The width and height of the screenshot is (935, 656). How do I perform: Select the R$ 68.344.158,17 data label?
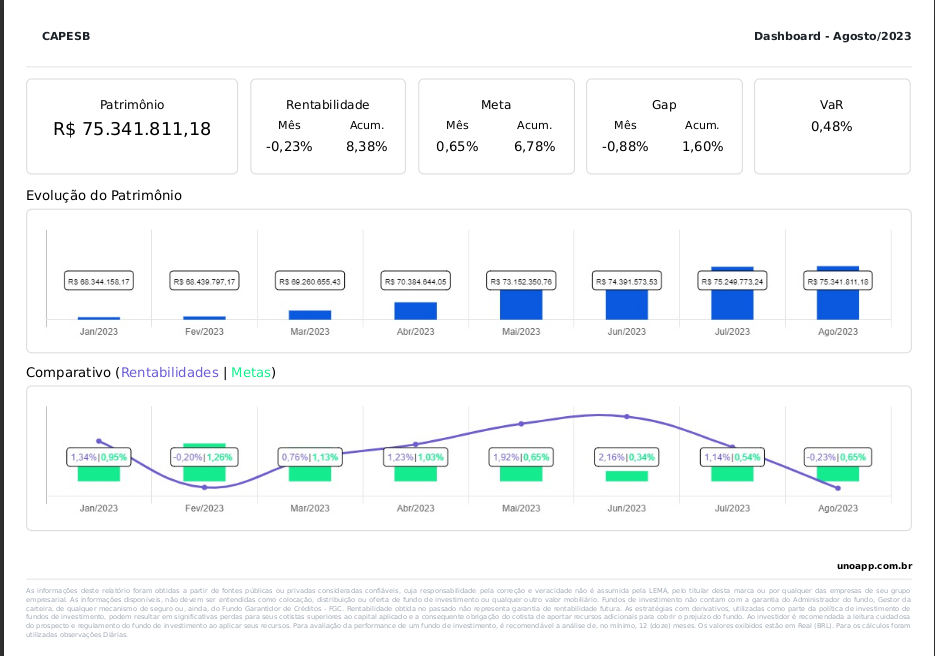click(x=99, y=282)
